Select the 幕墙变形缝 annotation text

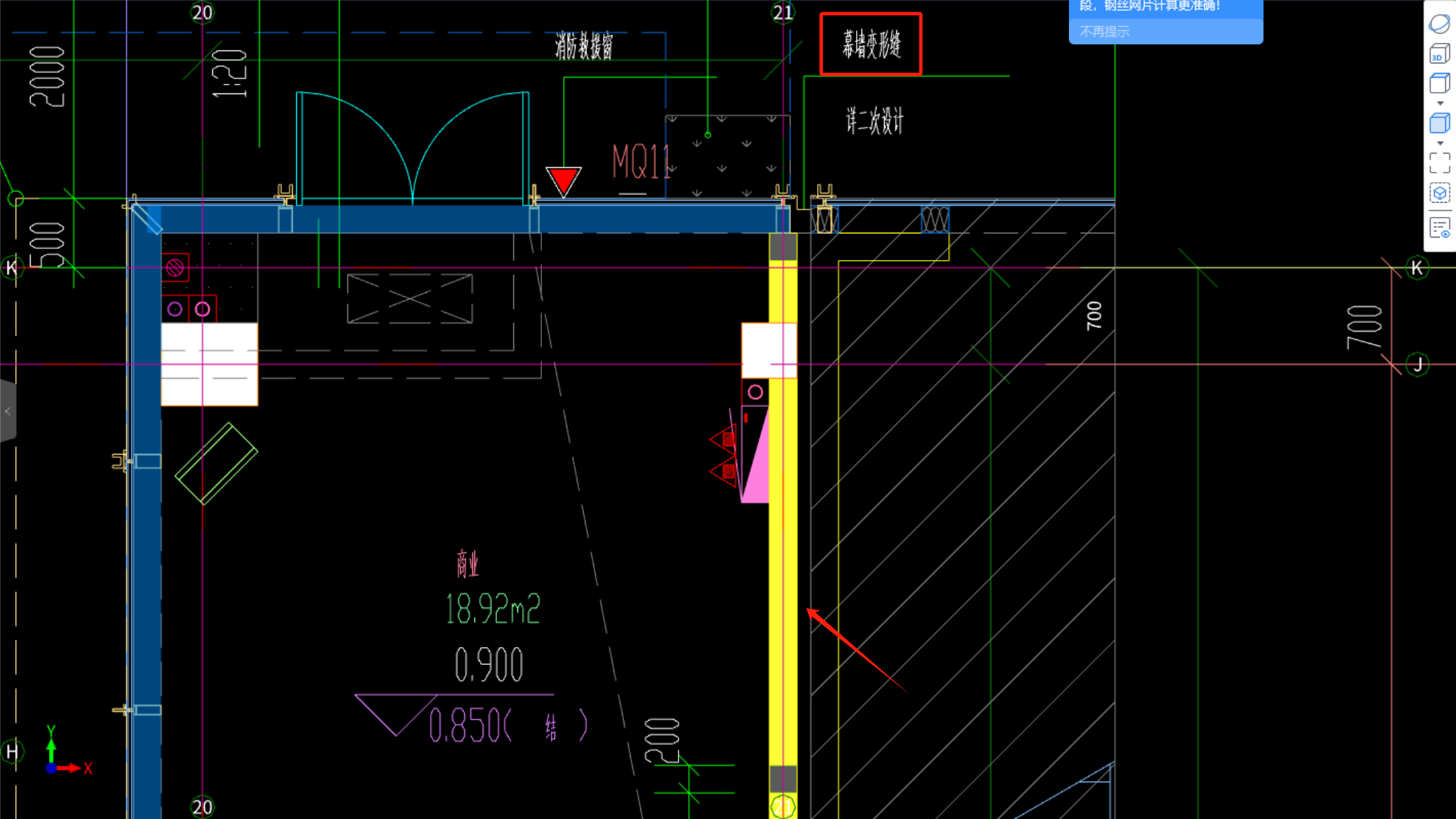coord(871,44)
